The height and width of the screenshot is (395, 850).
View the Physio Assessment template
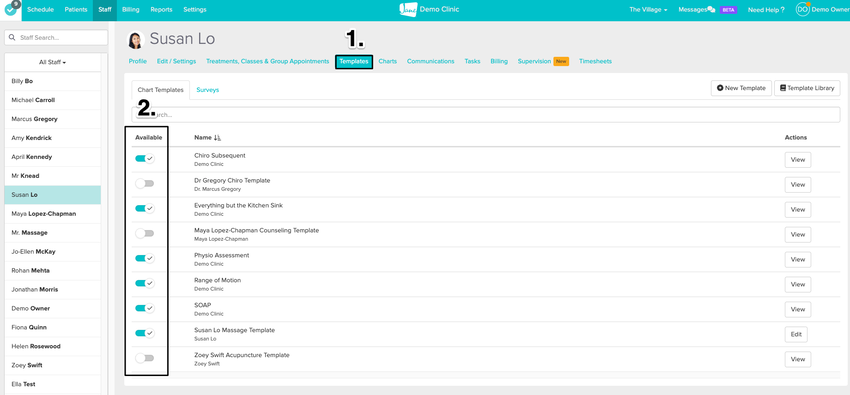pos(798,260)
